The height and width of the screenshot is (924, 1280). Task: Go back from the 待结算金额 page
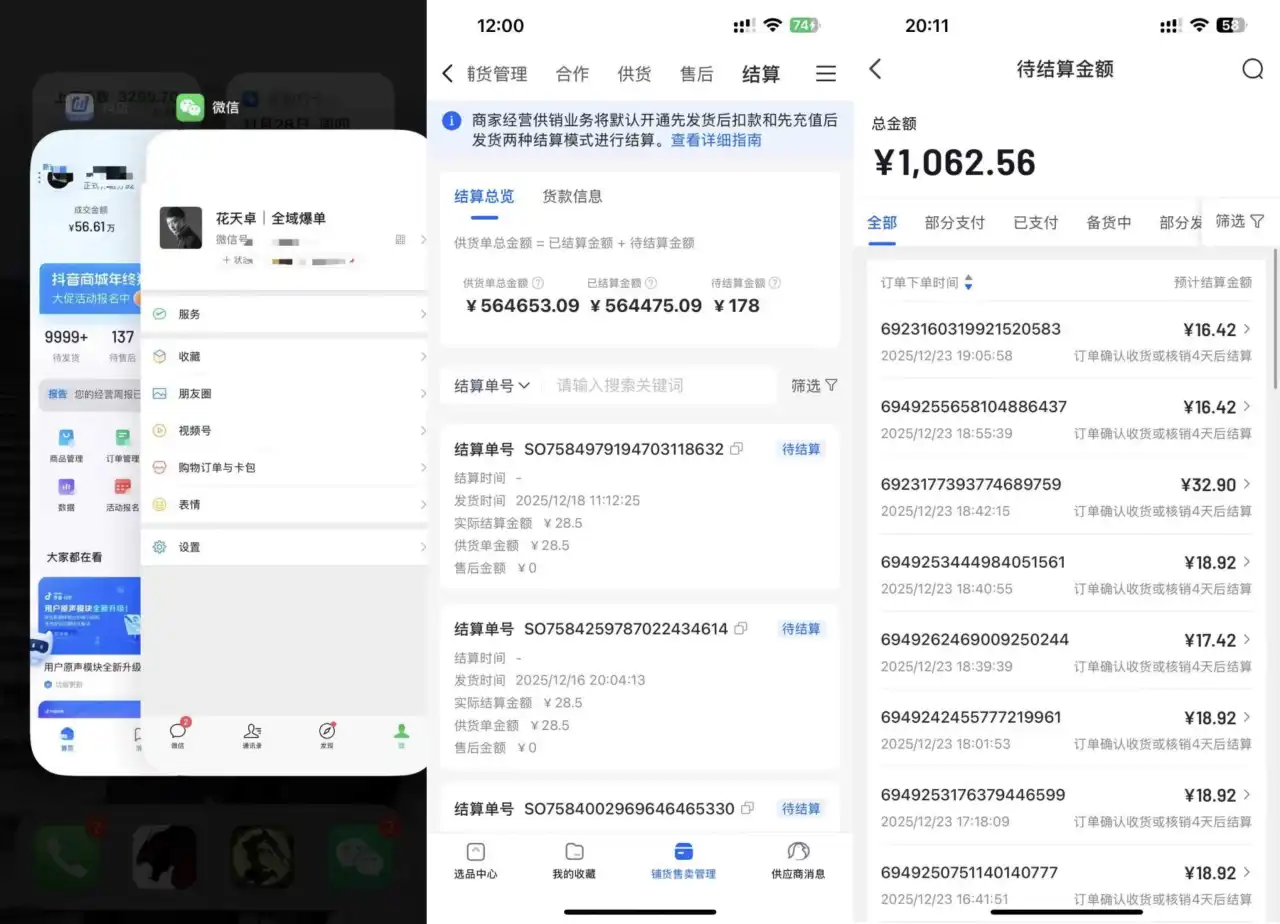point(875,68)
